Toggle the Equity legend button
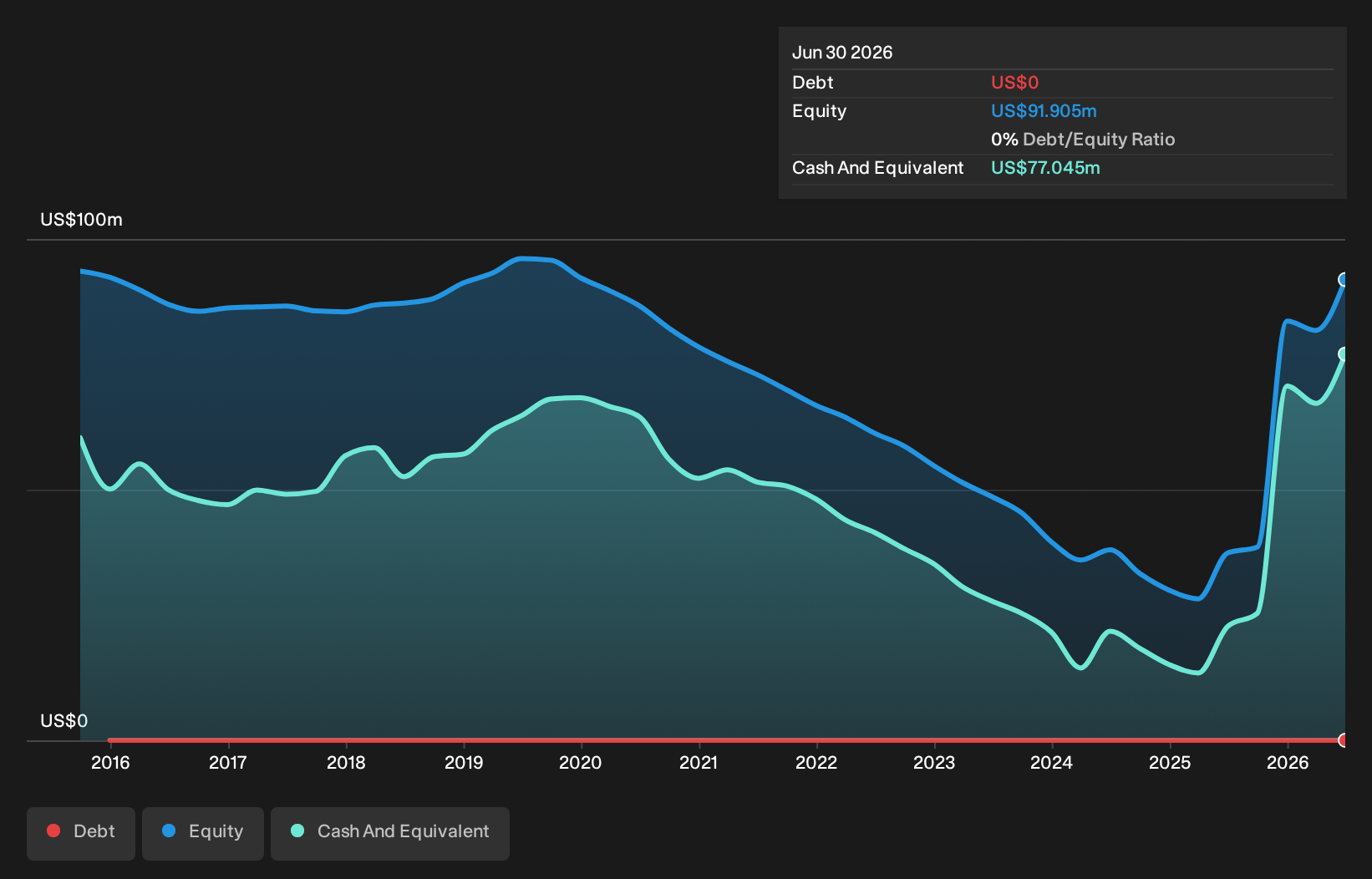This screenshot has height=879, width=1372. [203, 833]
